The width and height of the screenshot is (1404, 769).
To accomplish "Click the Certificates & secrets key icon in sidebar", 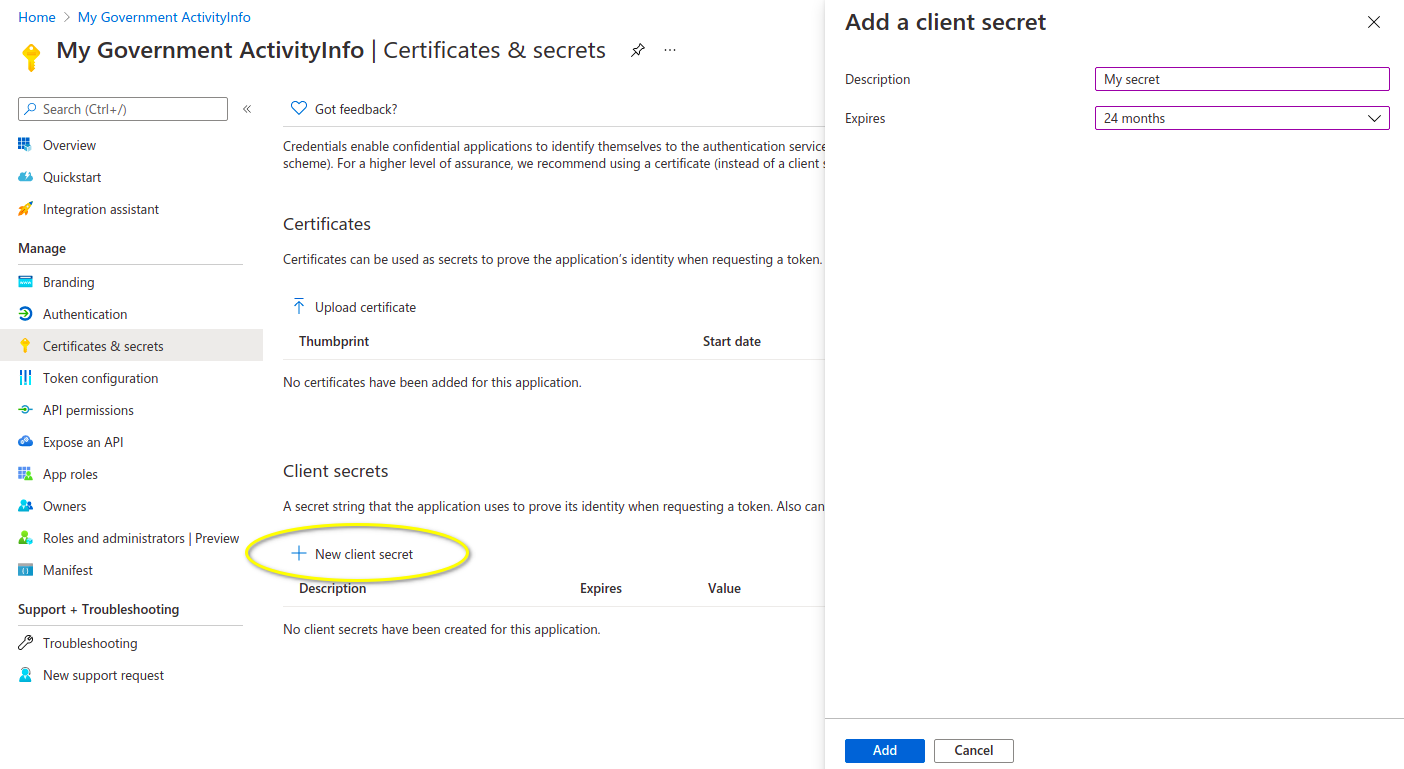I will 25,346.
